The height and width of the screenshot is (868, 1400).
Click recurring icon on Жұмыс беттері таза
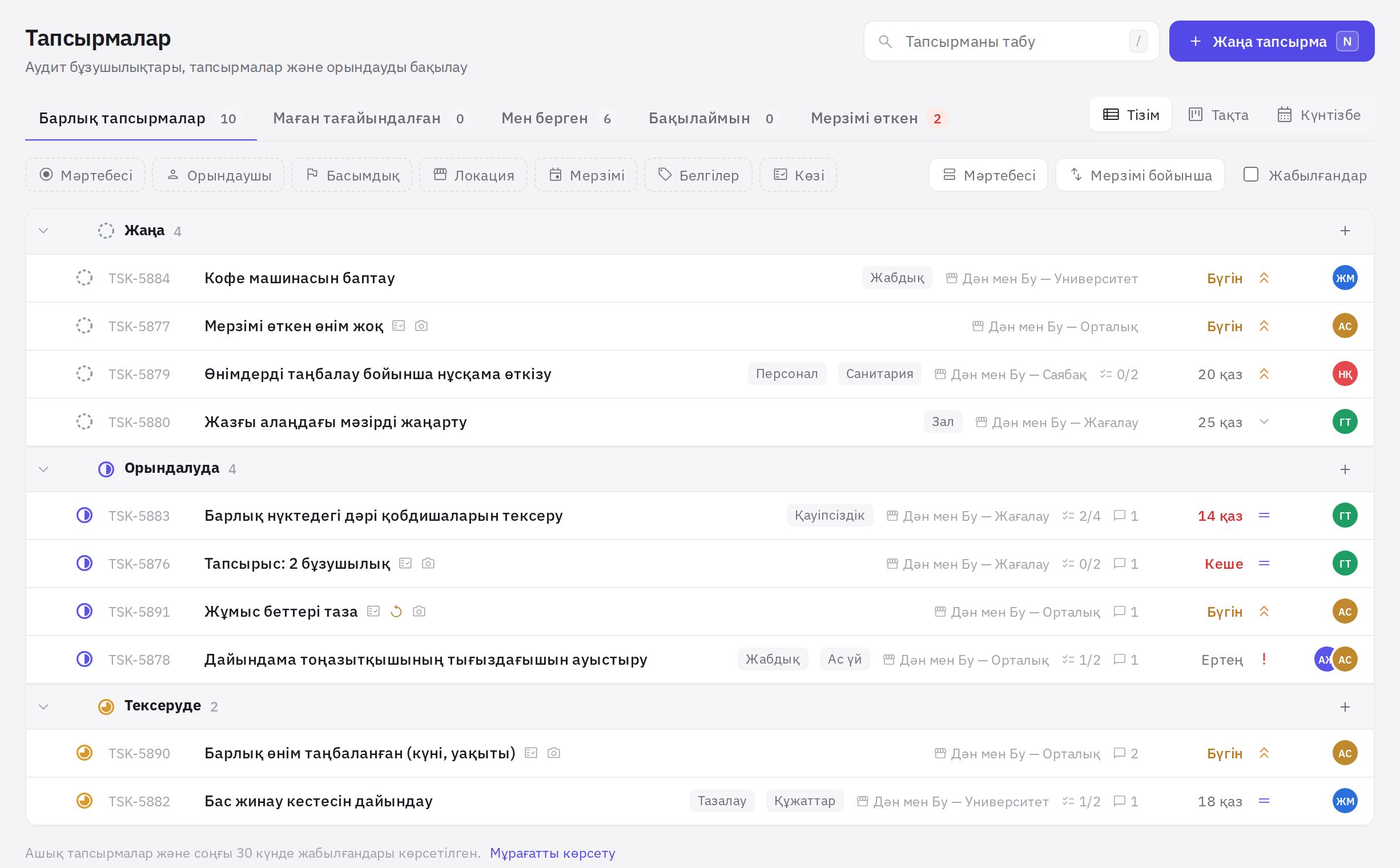coord(396,612)
